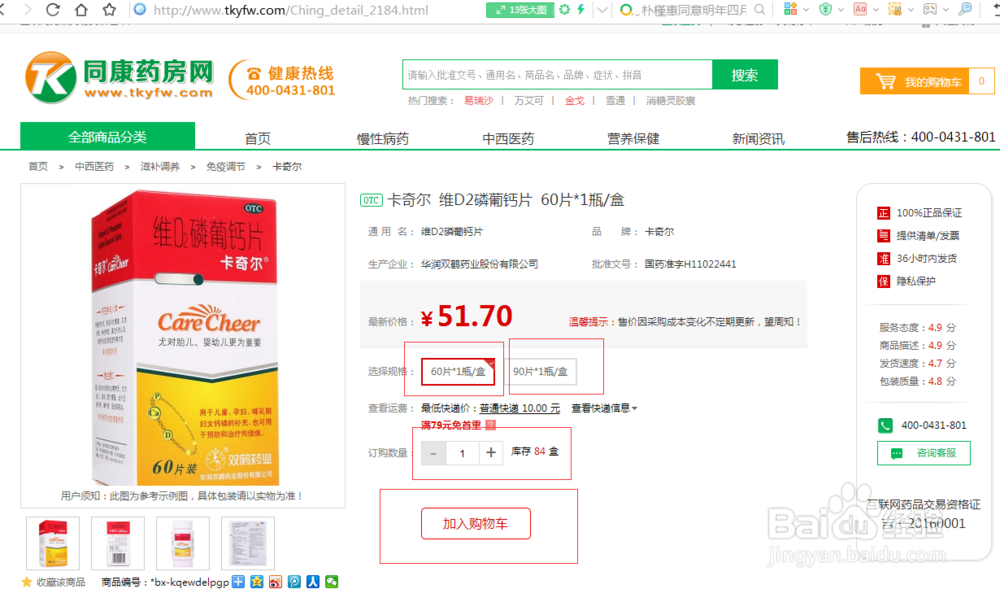Click hot search link 易瑞沙
The image size is (1000, 589).
tap(478, 101)
